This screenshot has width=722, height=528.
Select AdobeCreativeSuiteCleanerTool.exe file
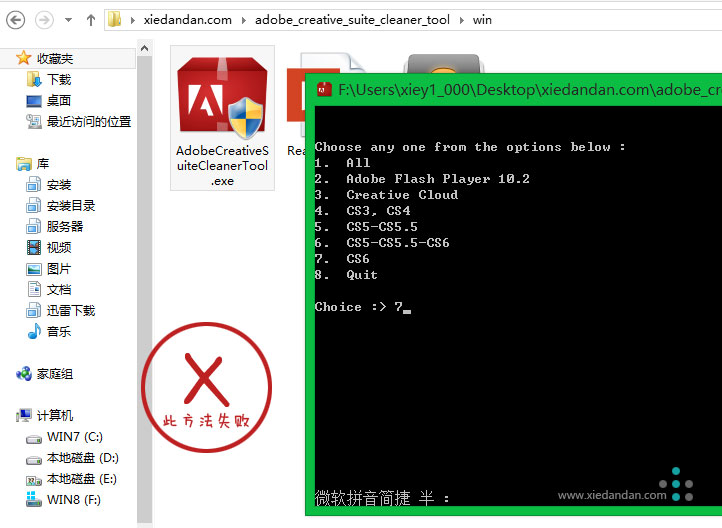coord(222,118)
